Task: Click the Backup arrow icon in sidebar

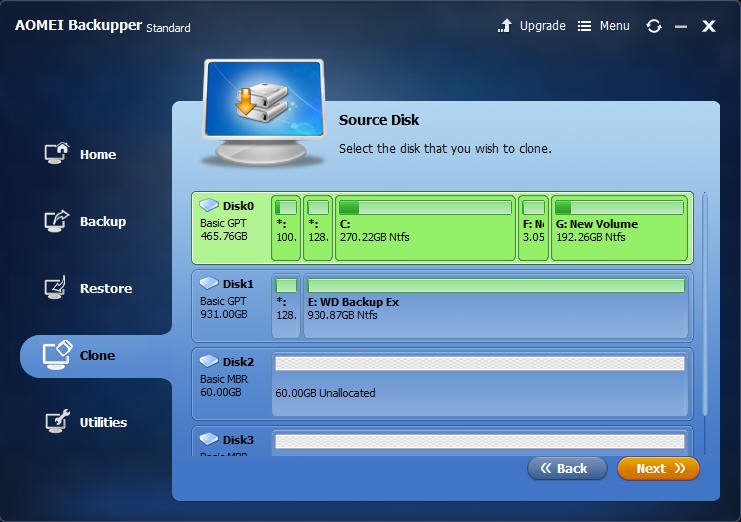Action: (x=57, y=221)
